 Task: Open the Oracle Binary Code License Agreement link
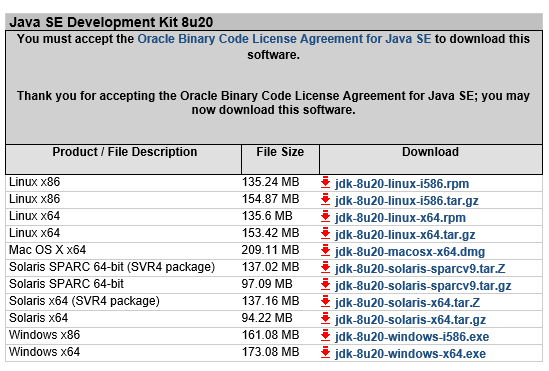click(284, 39)
